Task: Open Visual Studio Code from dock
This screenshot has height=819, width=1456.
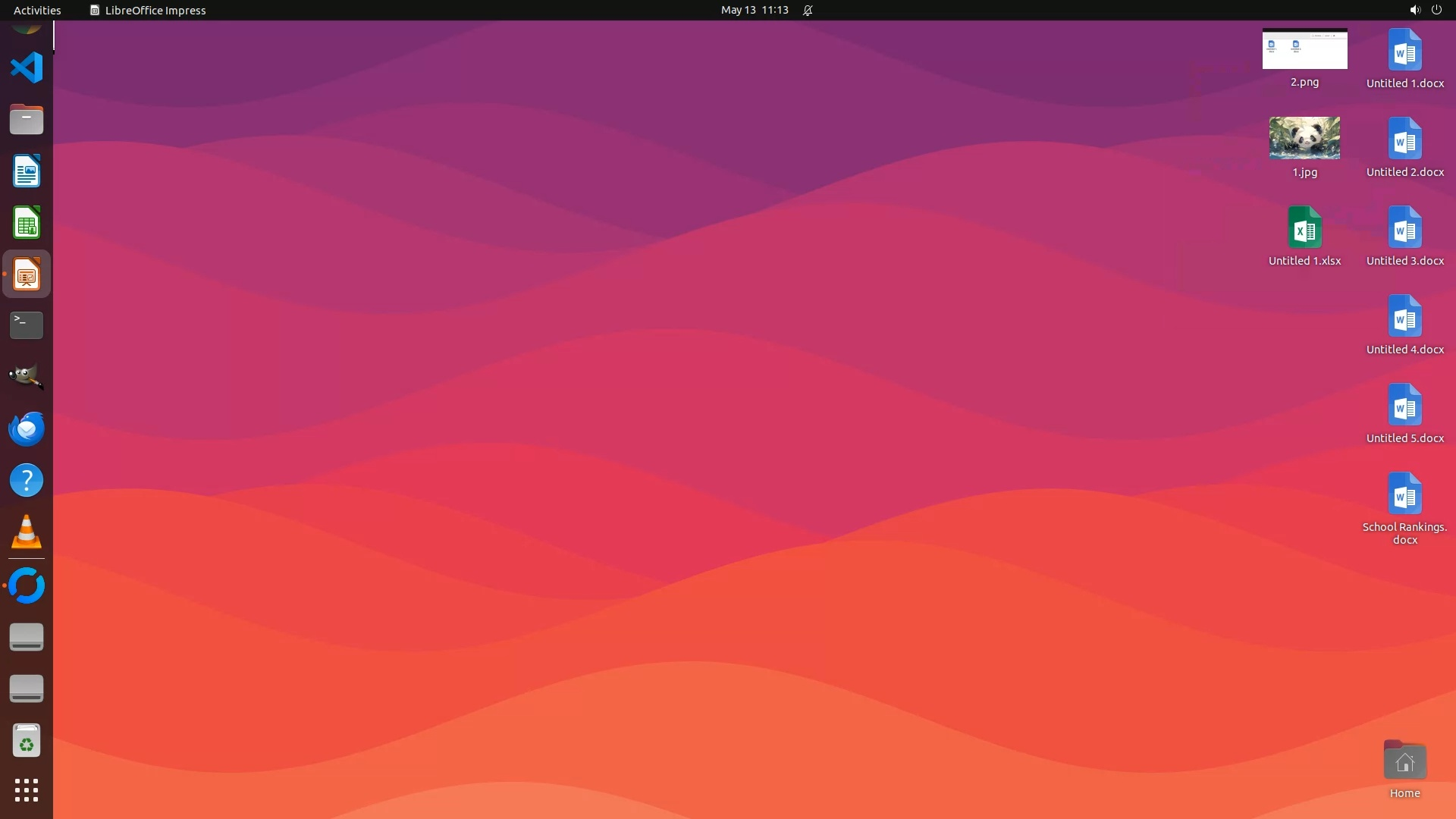Action: [x=27, y=67]
